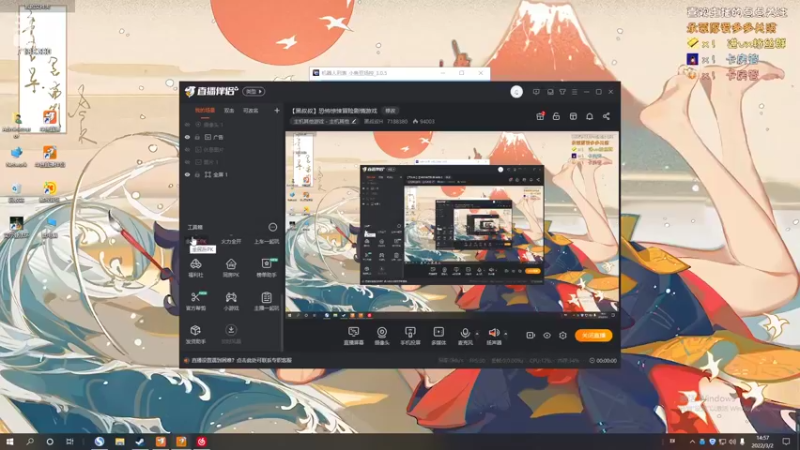
Task: Click the eye preview icon in the bottom bar
Action: pyautogui.click(x=547, y=335)
